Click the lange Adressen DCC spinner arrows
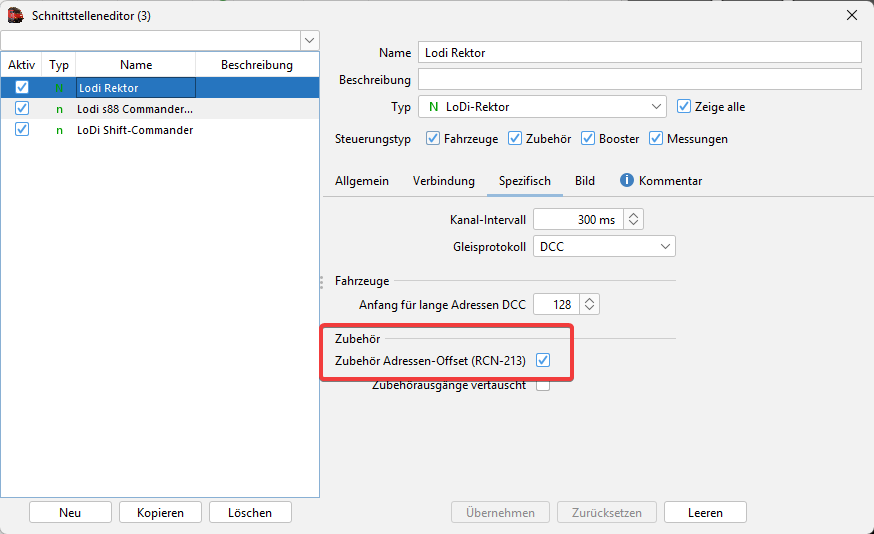Viewport: 874px width, 534px height. pos(589,304)
